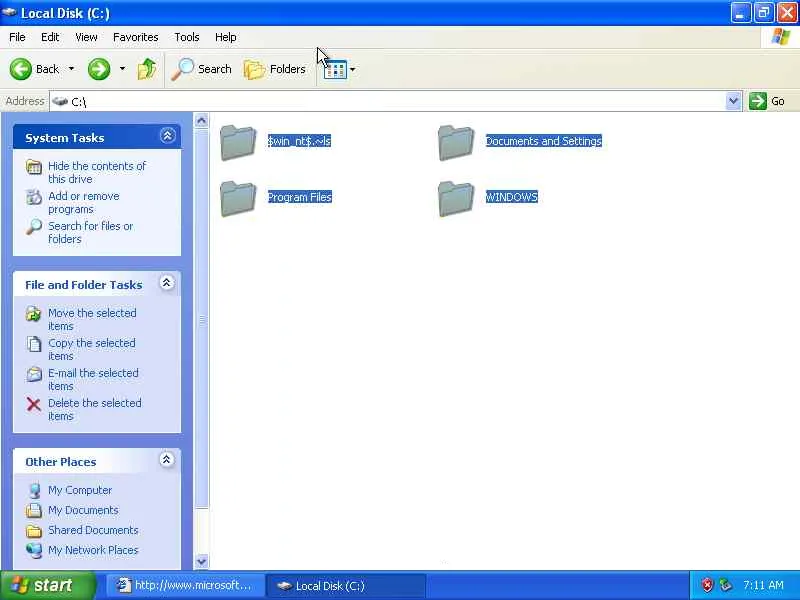Click the sidebar scroll down arrow
This screenshot has height=600, width=800.
coord(202,562)
